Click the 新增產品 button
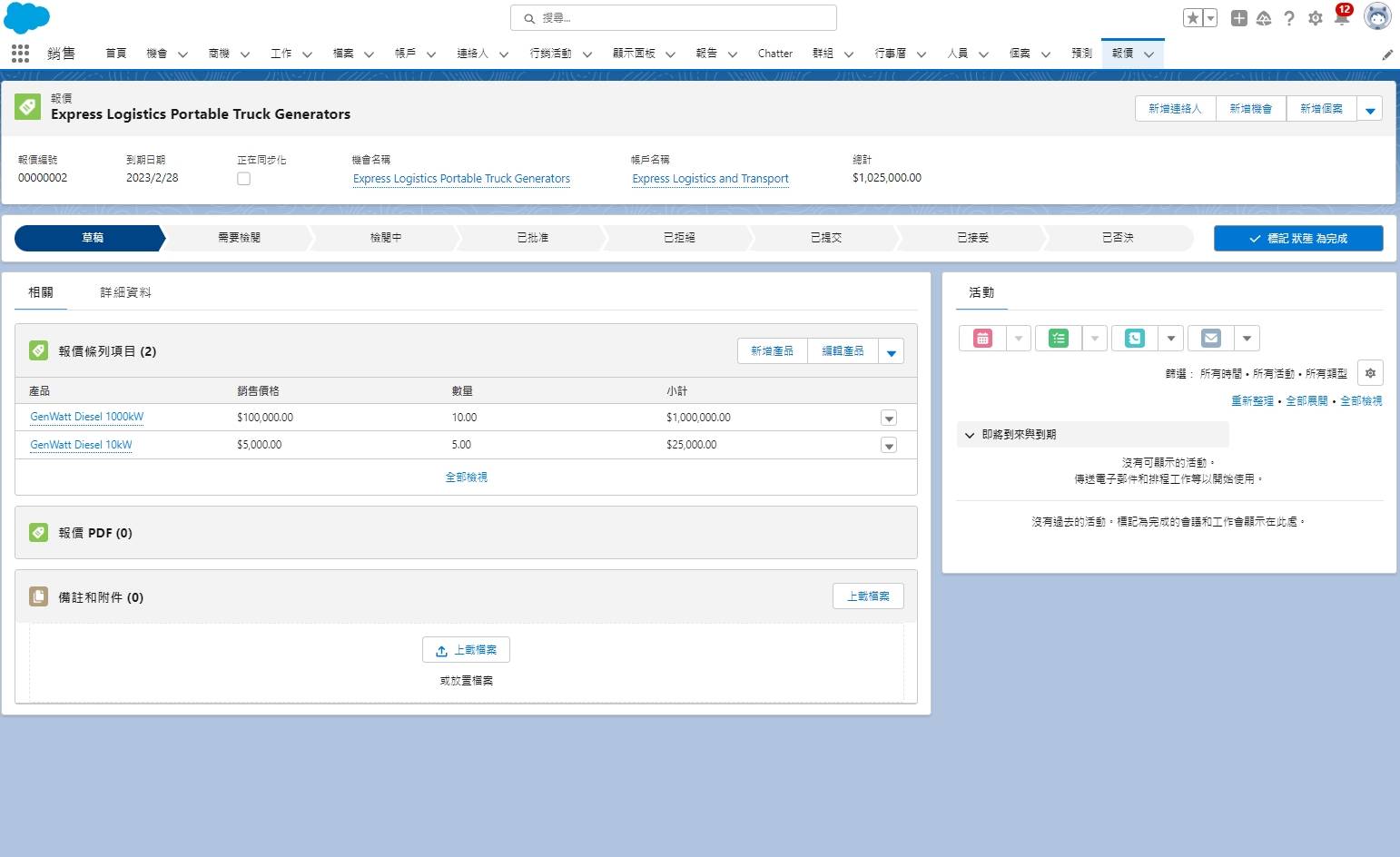 pyautogui.click(x=772, y=351)
